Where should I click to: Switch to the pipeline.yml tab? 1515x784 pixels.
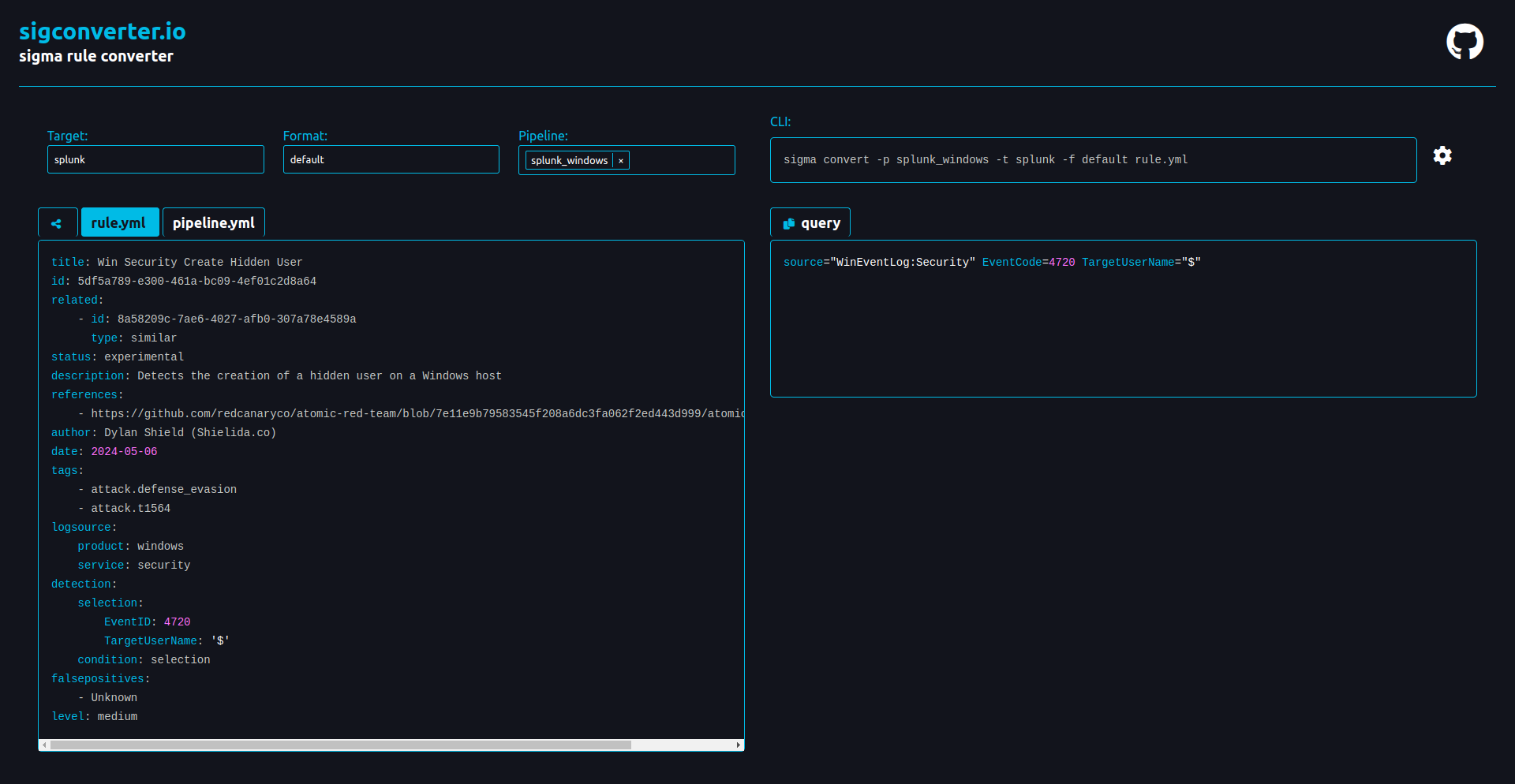(213, 223)
